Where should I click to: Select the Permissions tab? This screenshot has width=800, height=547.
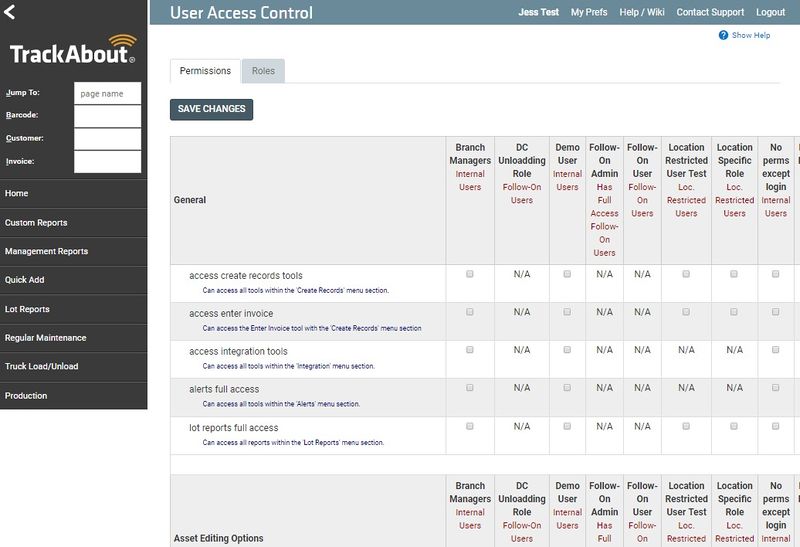(205, 71)
